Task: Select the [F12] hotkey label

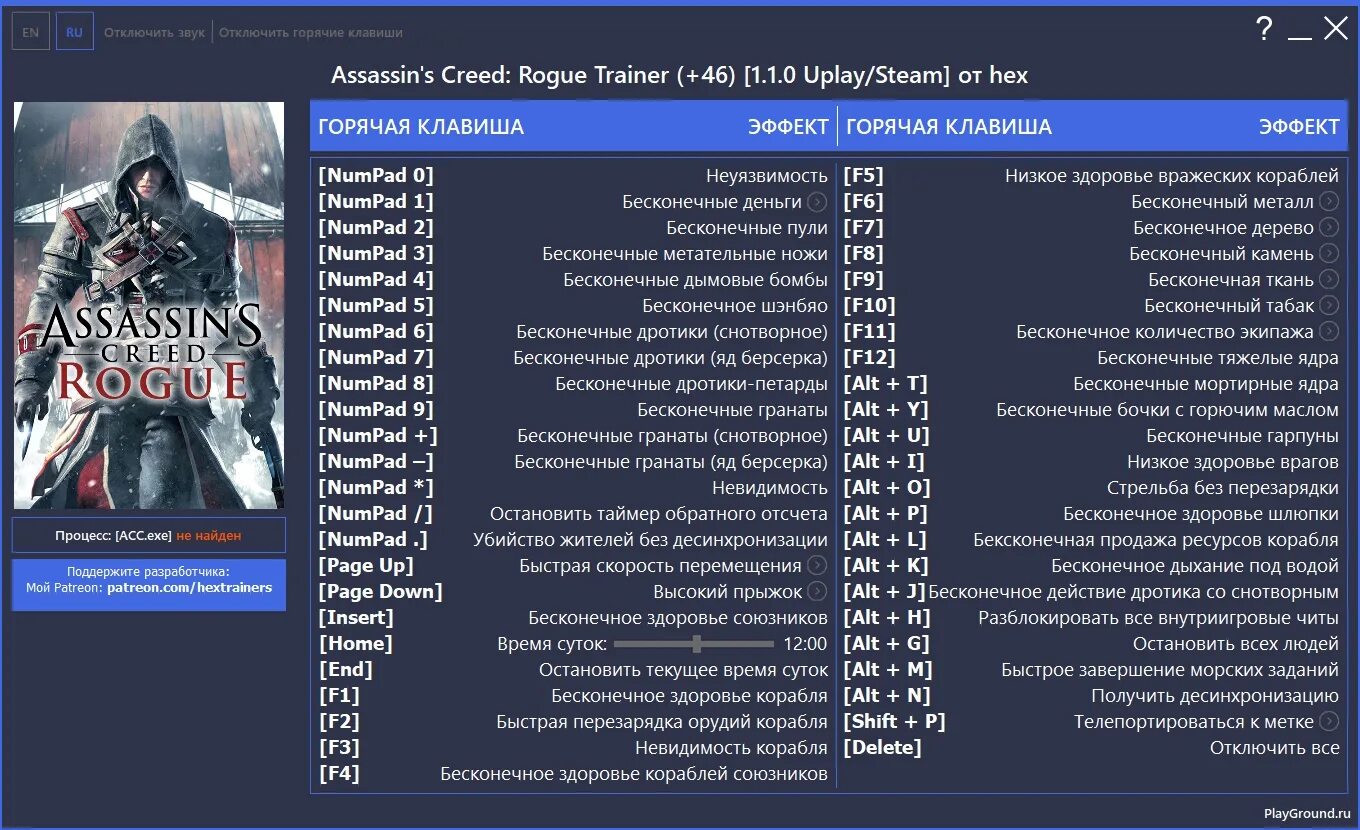Action: [x=869, y=358]
